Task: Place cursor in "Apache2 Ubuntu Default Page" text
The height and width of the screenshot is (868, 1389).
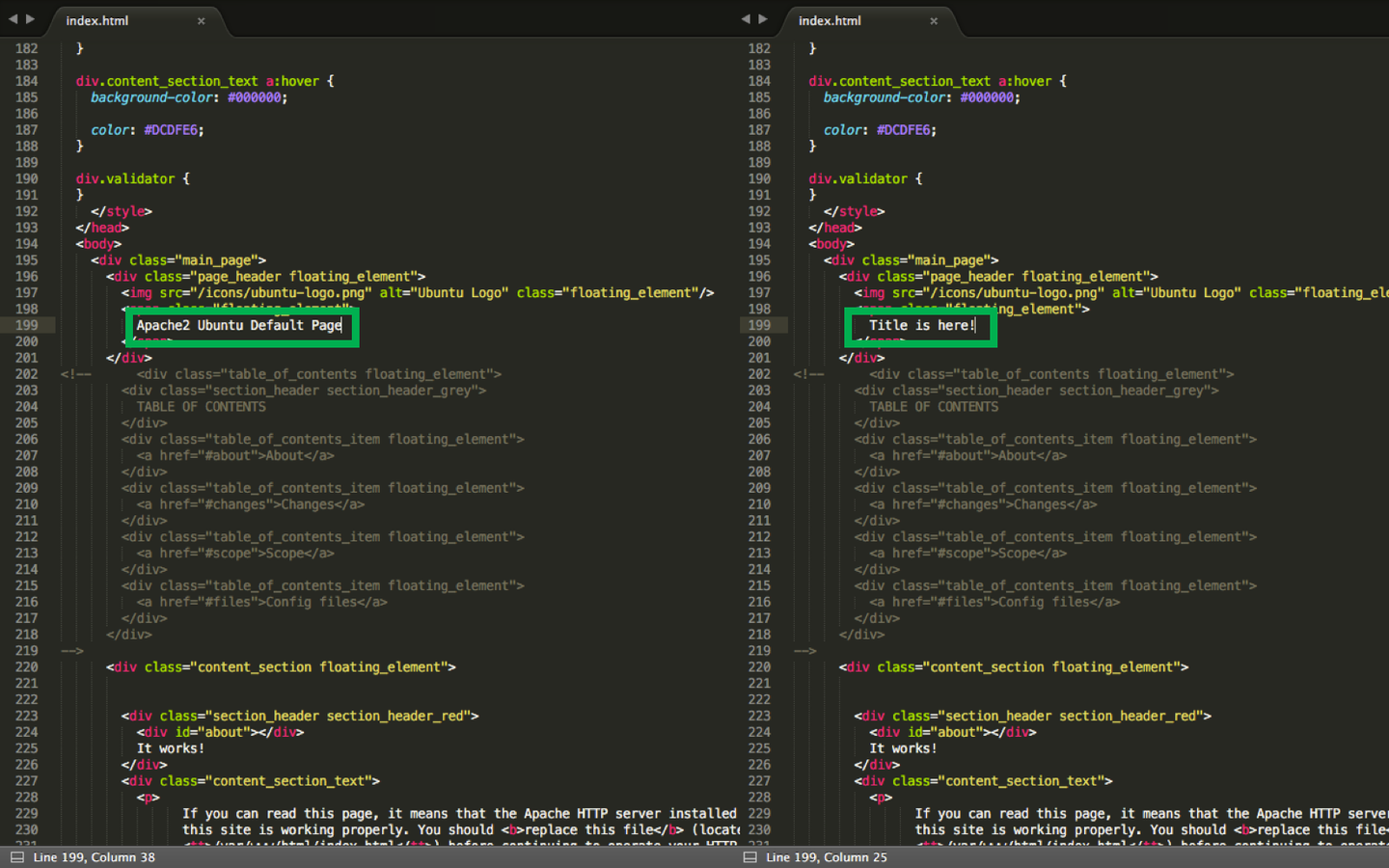Action: (x=238, y=326)
